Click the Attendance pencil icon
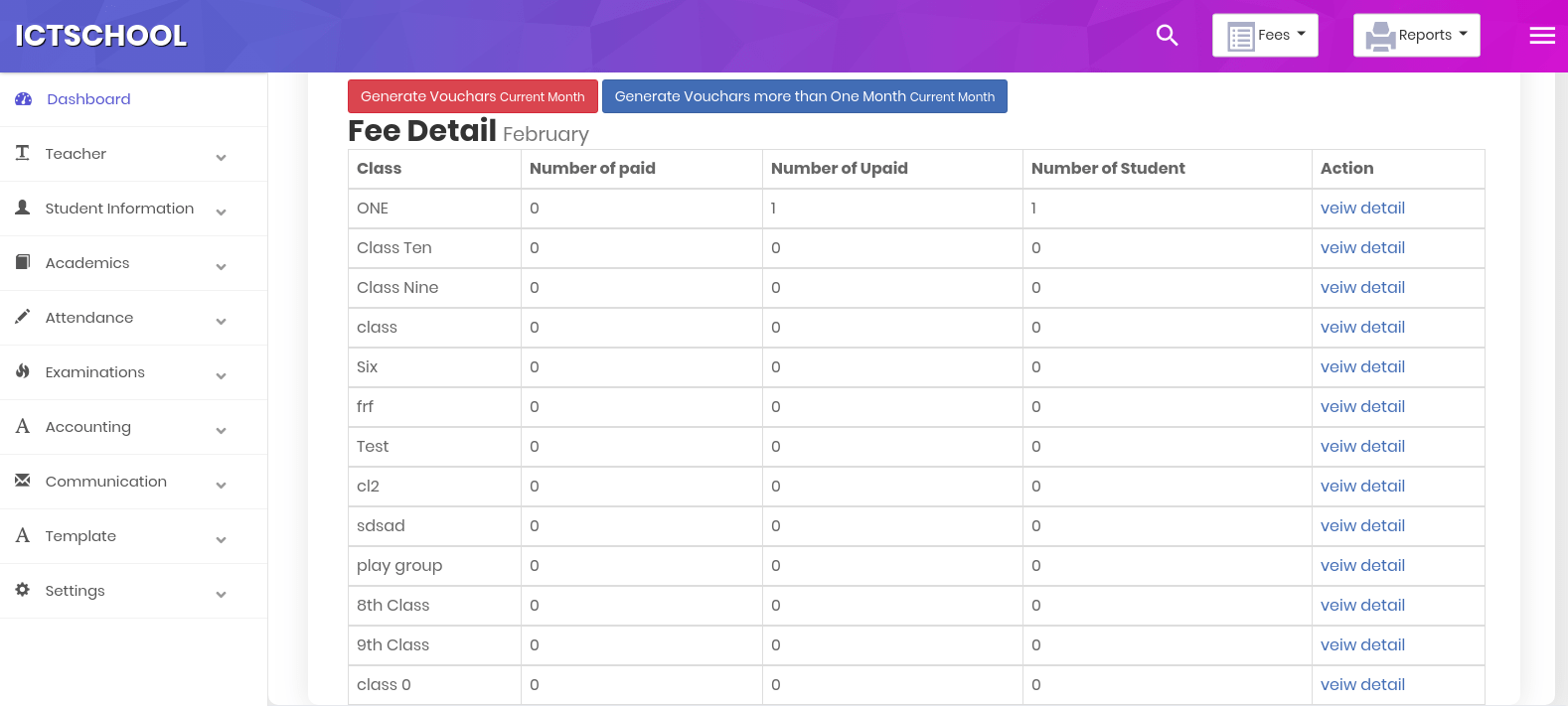 [x=23, y=317]
